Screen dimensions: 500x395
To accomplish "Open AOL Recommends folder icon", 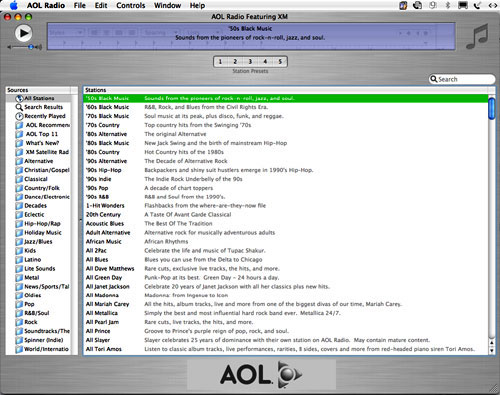I will (19, 125).
